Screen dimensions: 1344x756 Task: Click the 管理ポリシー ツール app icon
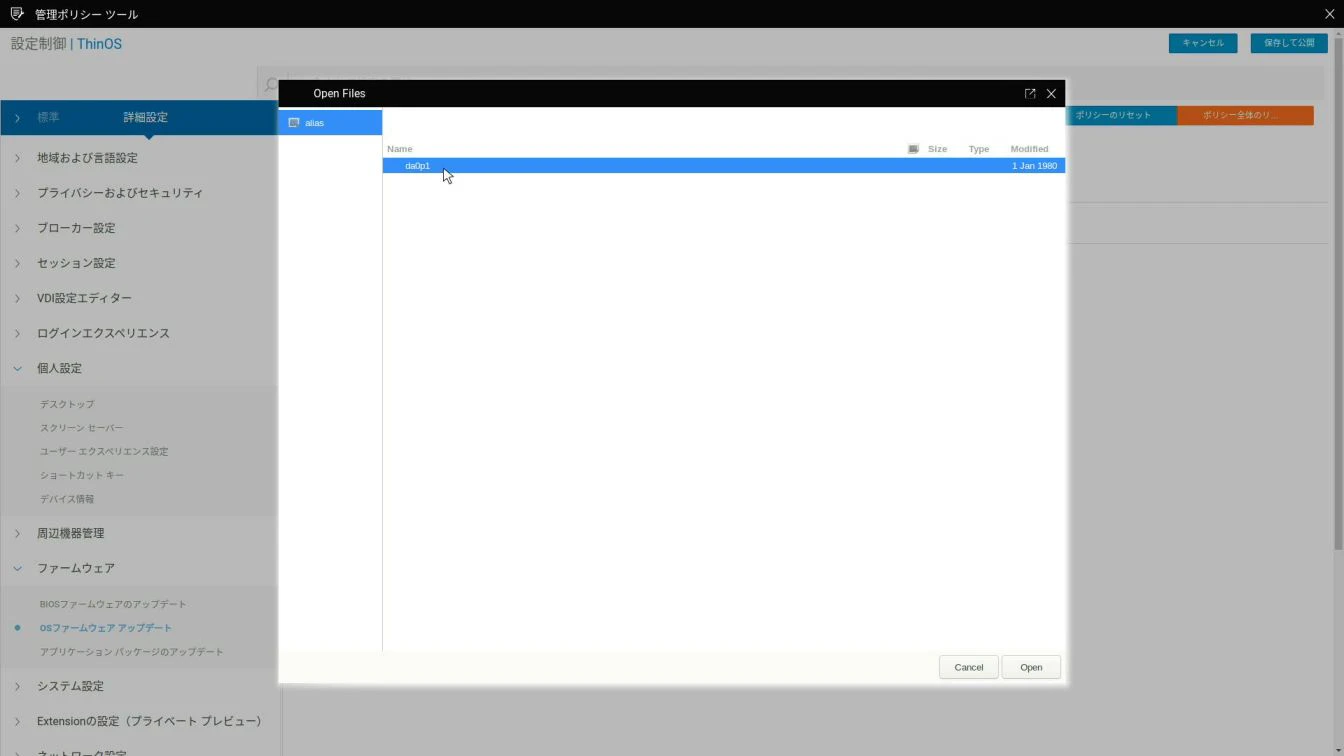[x=16, y=14]
